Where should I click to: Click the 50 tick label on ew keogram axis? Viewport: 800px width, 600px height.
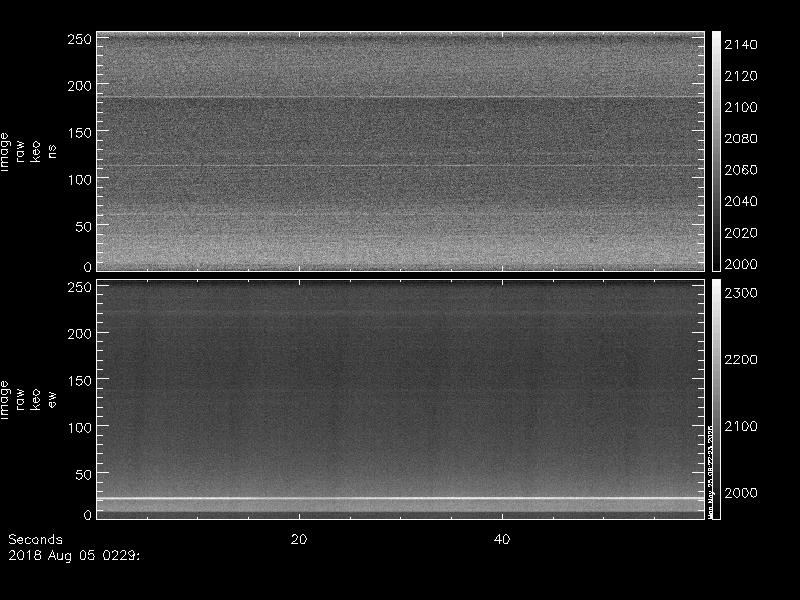pos(83,474)
